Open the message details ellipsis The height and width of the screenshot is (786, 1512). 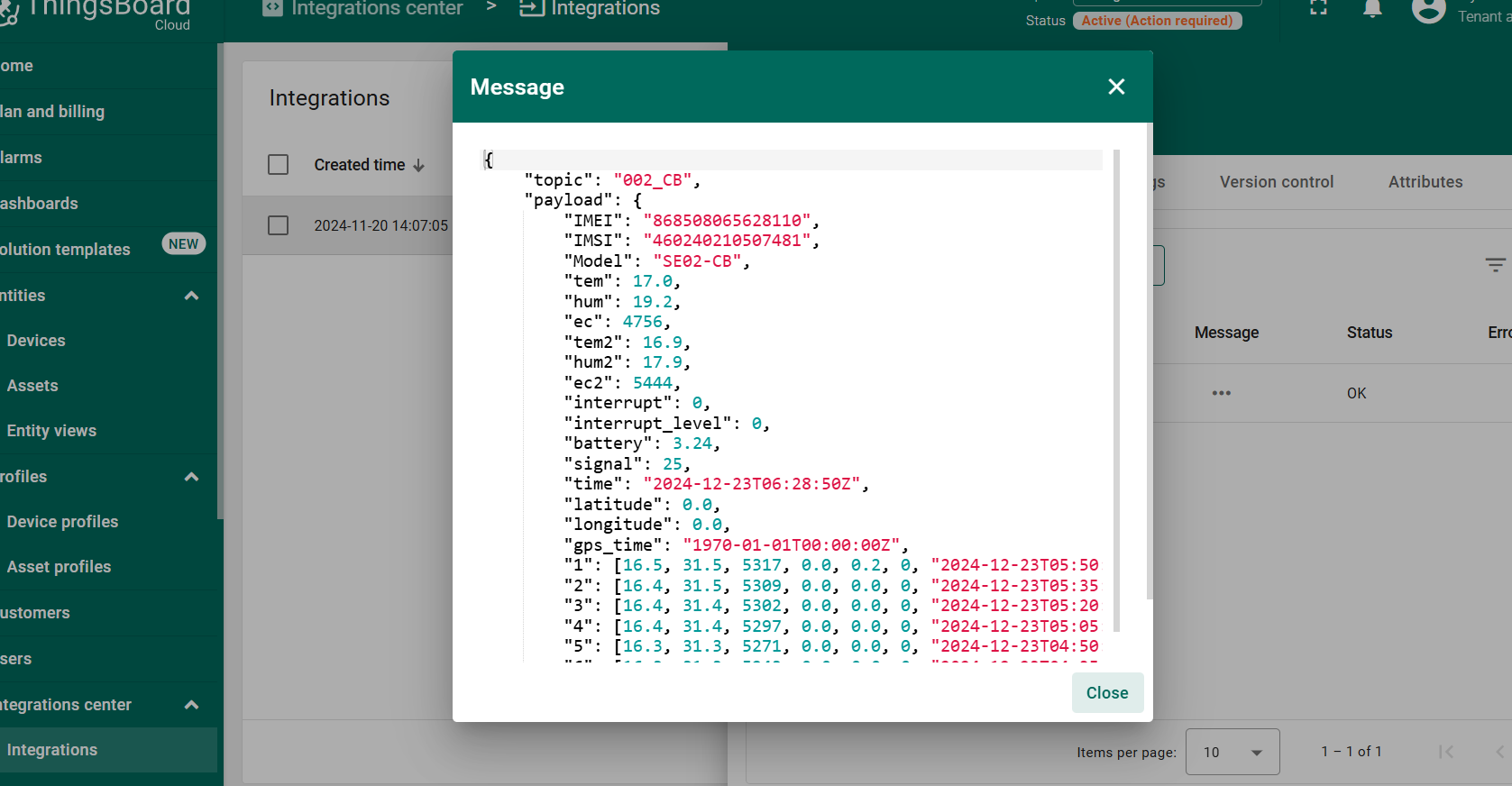(1222, 393)
